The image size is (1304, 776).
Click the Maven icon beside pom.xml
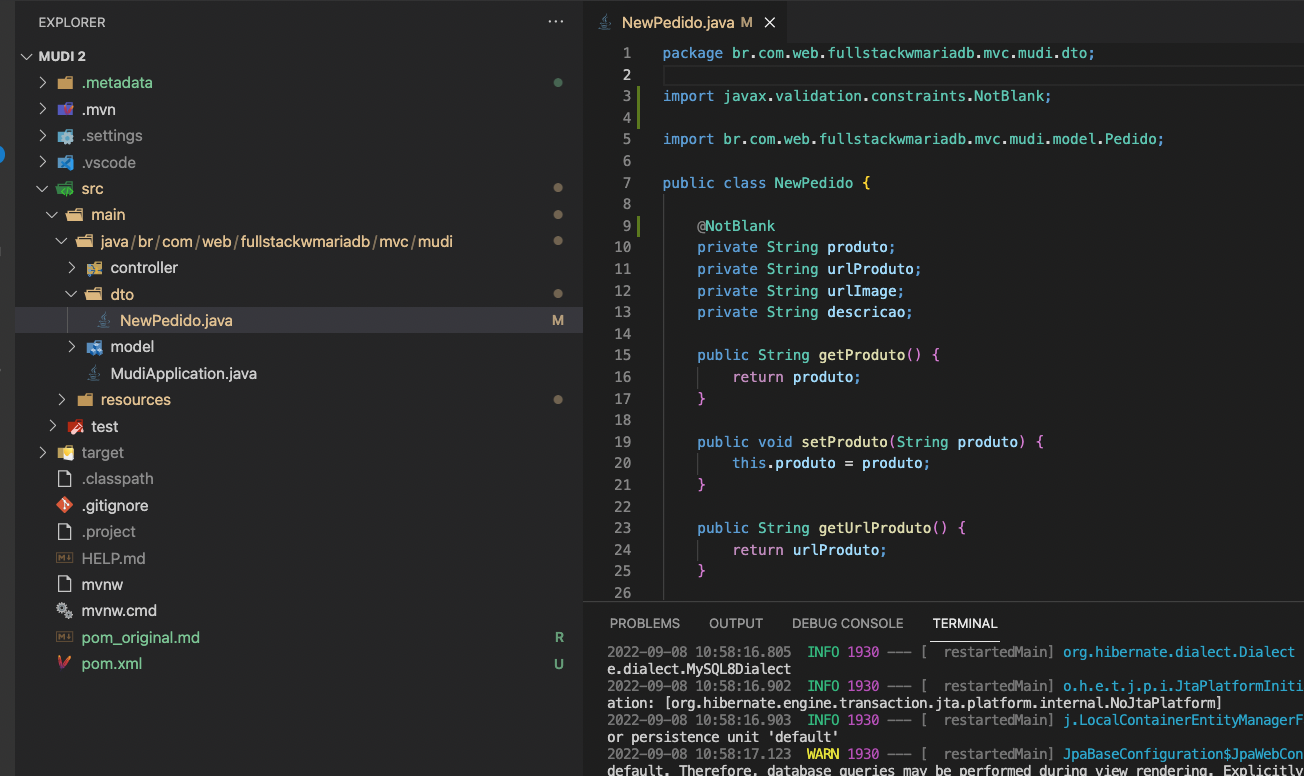coord(66,664)
